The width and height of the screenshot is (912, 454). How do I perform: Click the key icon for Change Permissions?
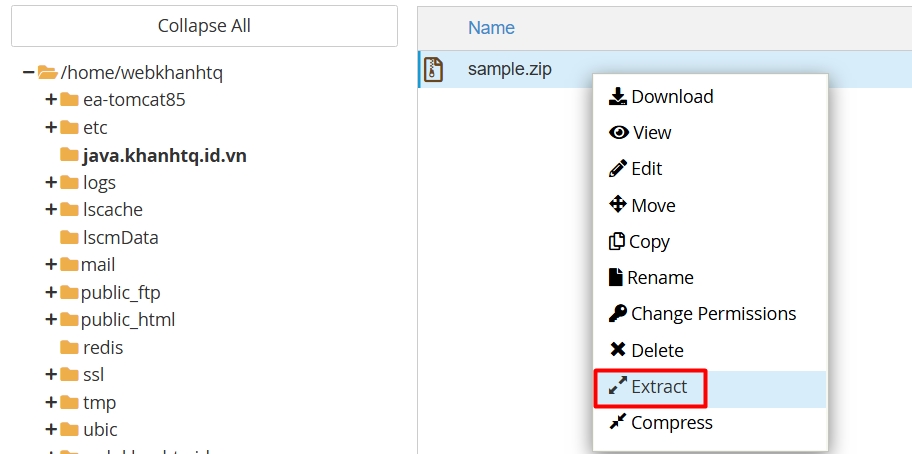pyautogui.click(x=617, y=314)
